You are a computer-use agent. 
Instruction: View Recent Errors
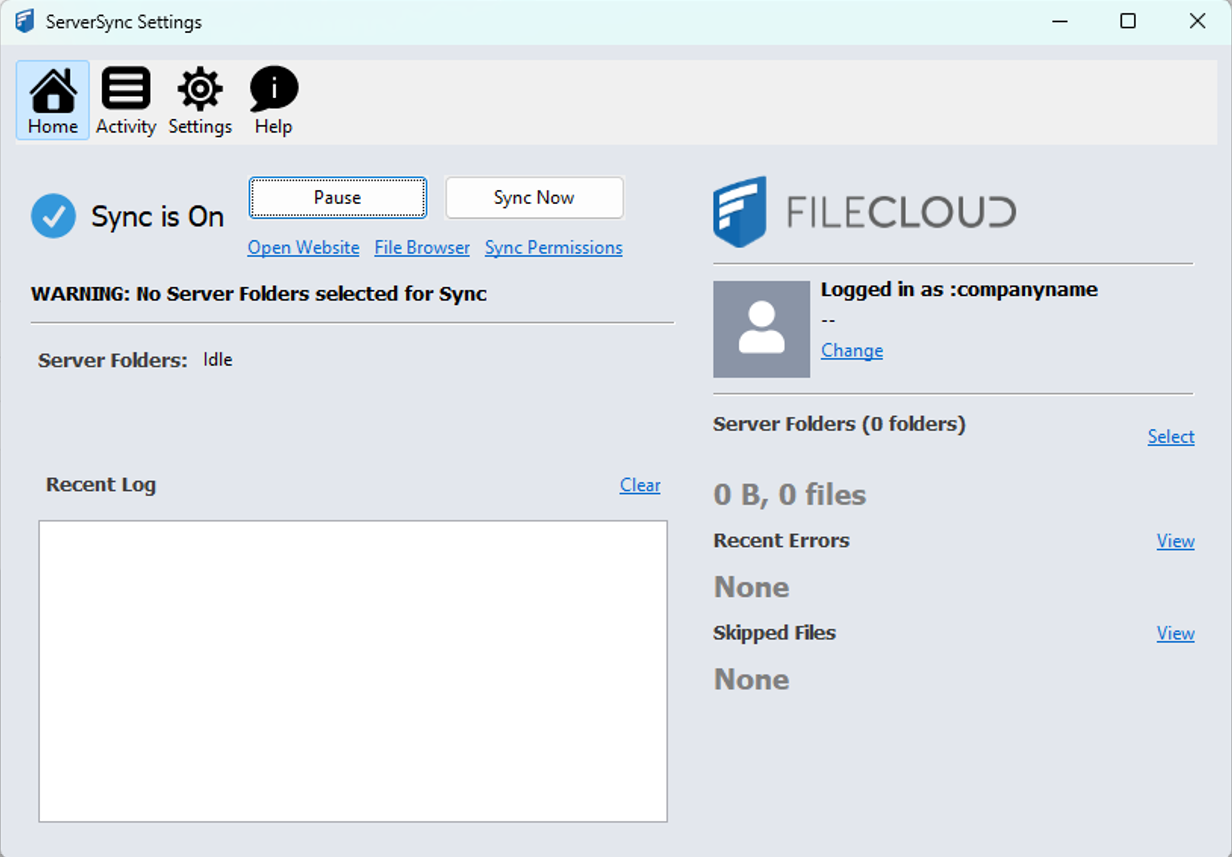(x=1176, y=541)
